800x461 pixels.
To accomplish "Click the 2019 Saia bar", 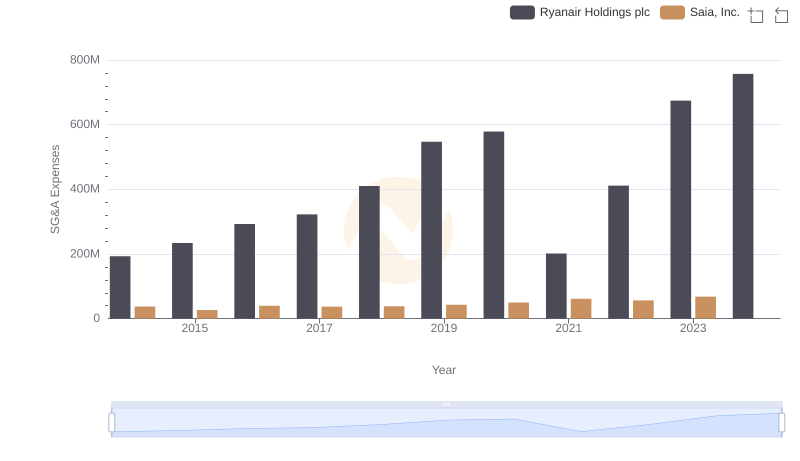I will pos(456,312).
